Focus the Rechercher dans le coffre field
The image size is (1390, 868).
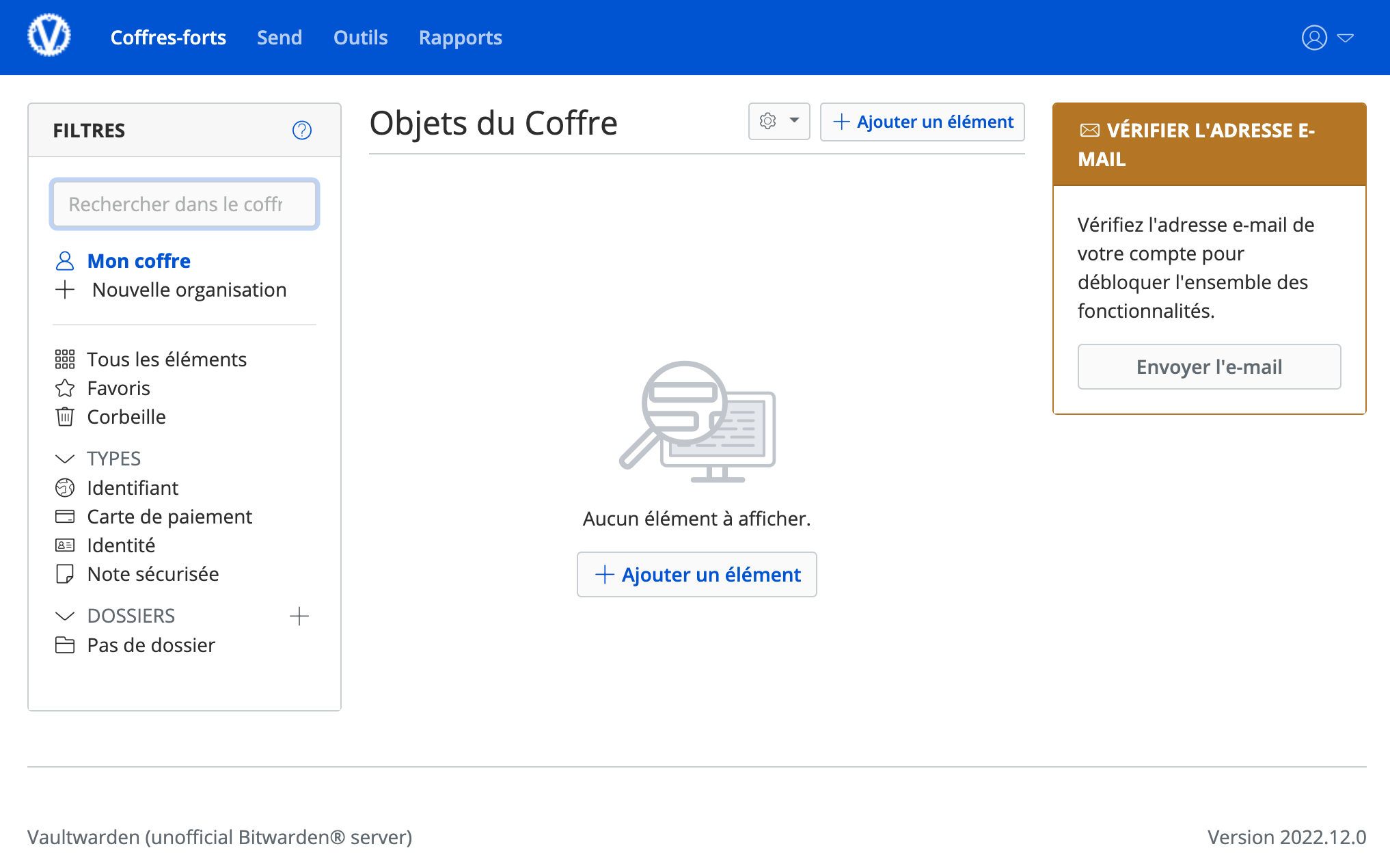point(185,204)
